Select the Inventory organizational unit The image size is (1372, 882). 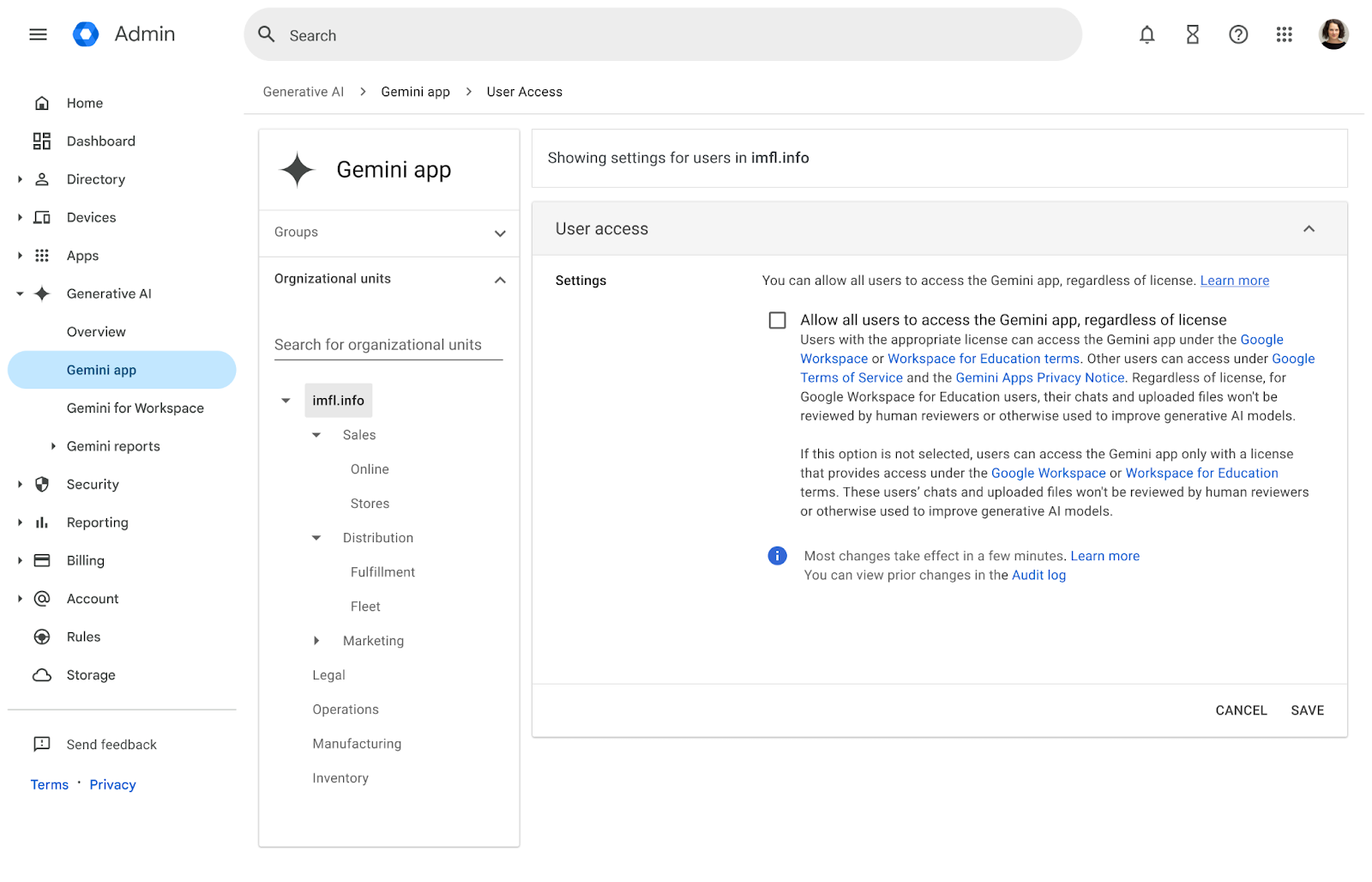pos(340,778)
